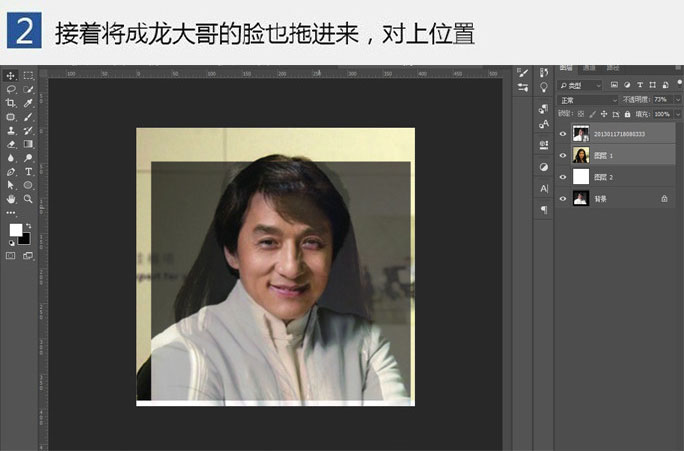
Task: Toggle the adjustment layer filter
Action: (x=627, y=85)
